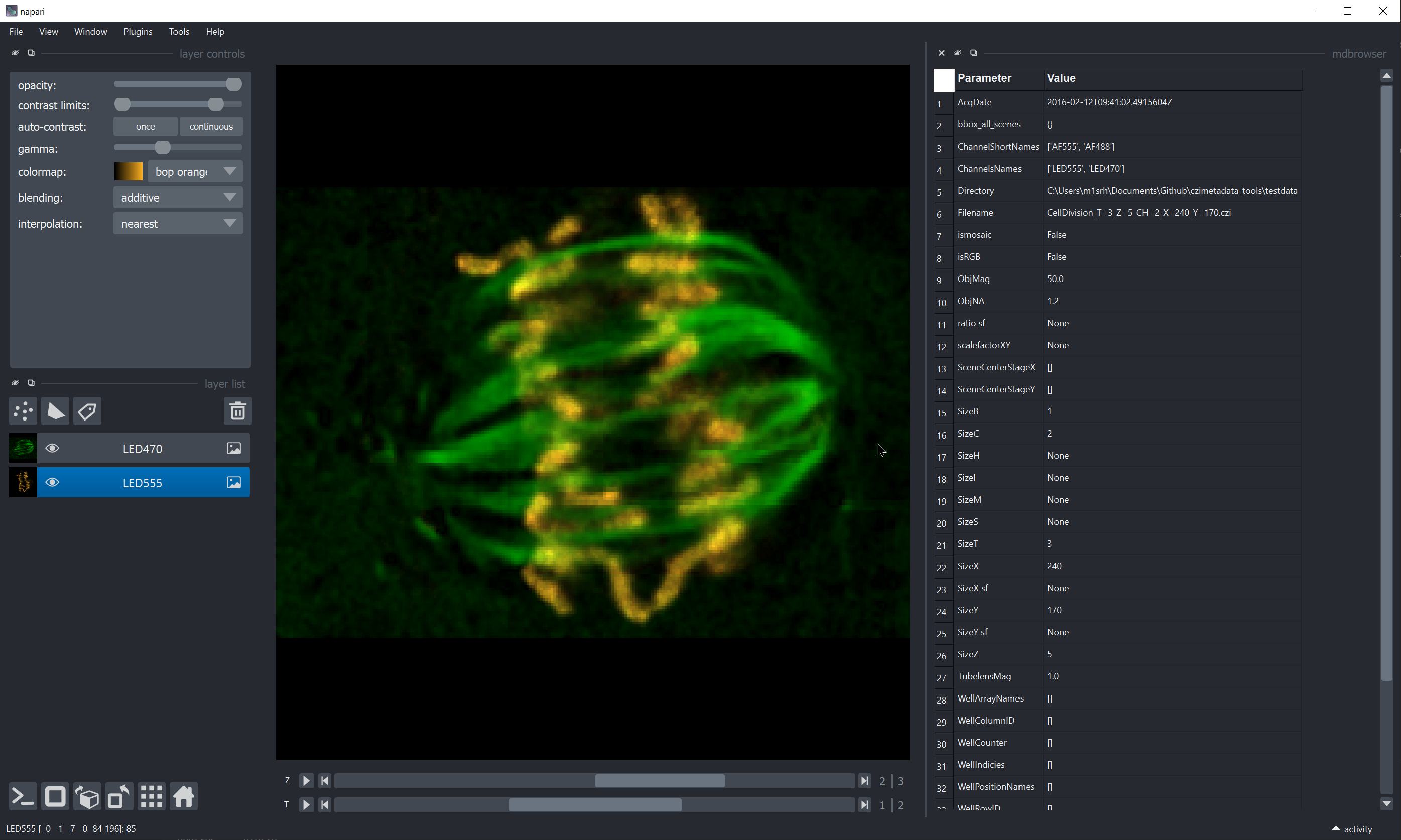Screen dimensions: 1401x840
Task: Click auto-contrast continuous button
Action: (210, 127)
